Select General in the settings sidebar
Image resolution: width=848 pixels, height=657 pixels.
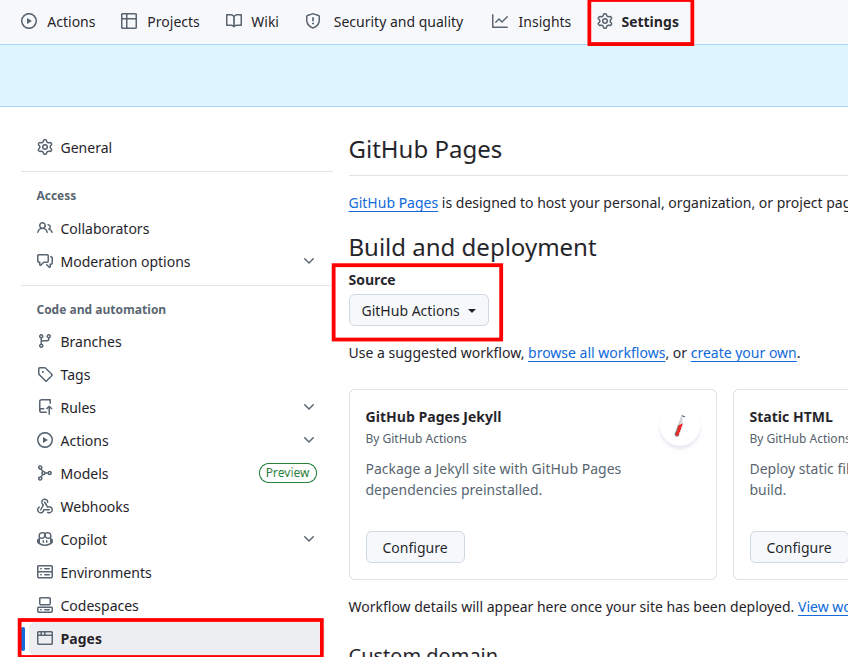(176, 148)
